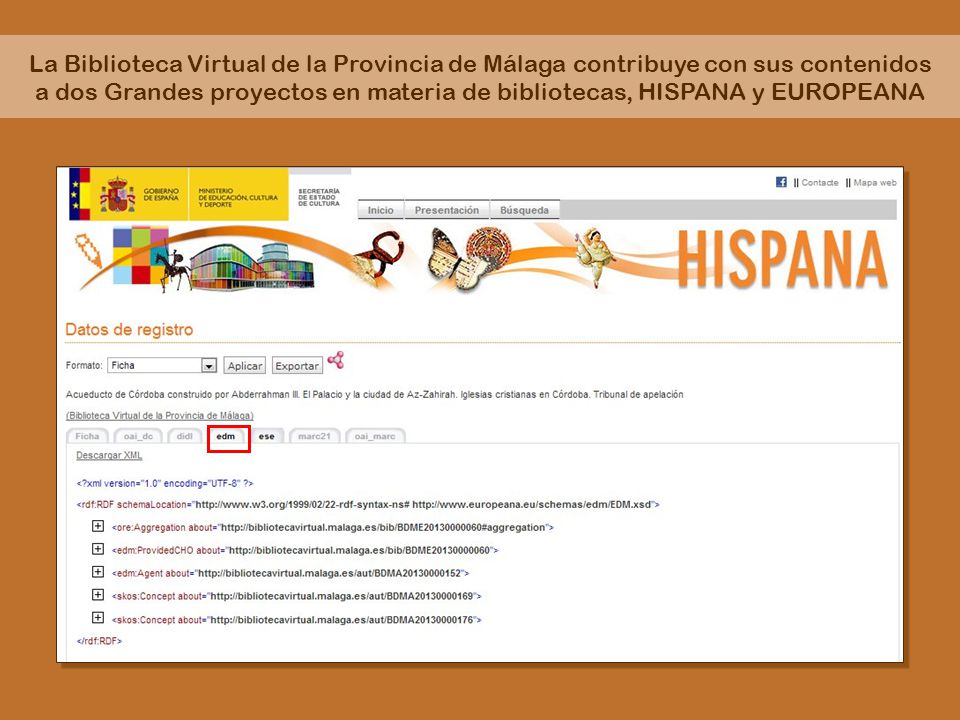Open the Búsqueda menu tab

(x=524, y=210)
